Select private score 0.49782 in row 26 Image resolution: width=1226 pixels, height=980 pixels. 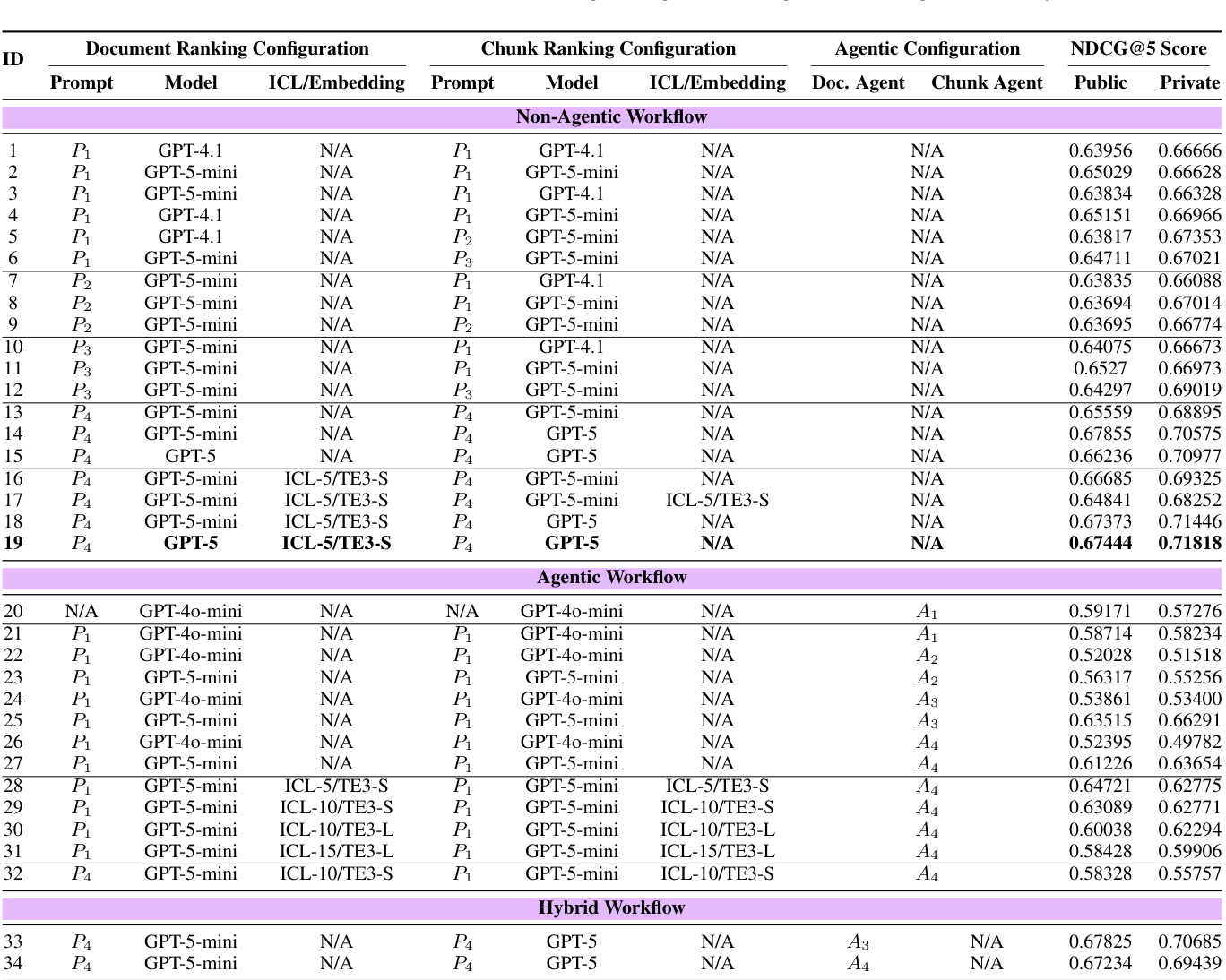click(x=1189, y=743)
